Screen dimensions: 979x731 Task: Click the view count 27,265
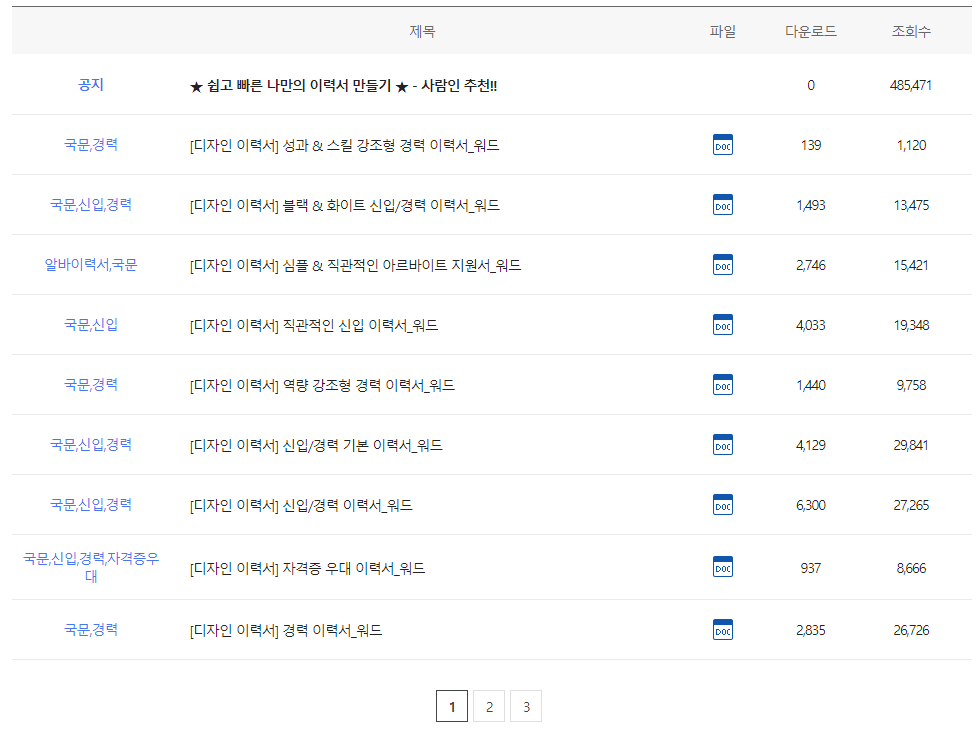click(x=911, y=505)
